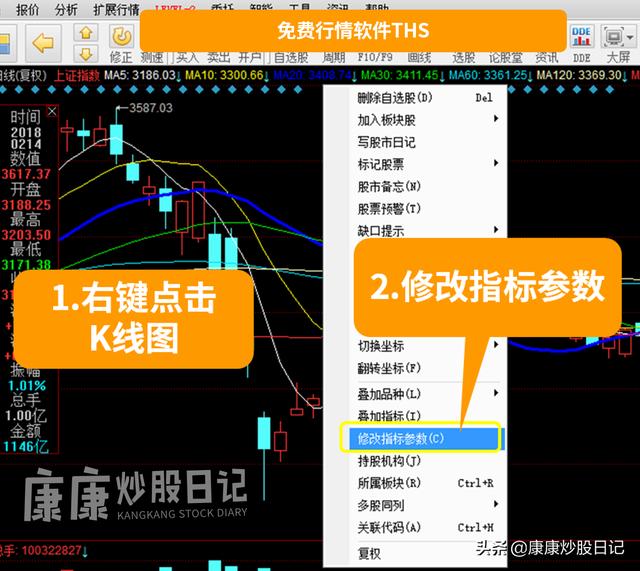Click the 修正 refresh icon
Screen dimensions: 640x571
point(122,37)
